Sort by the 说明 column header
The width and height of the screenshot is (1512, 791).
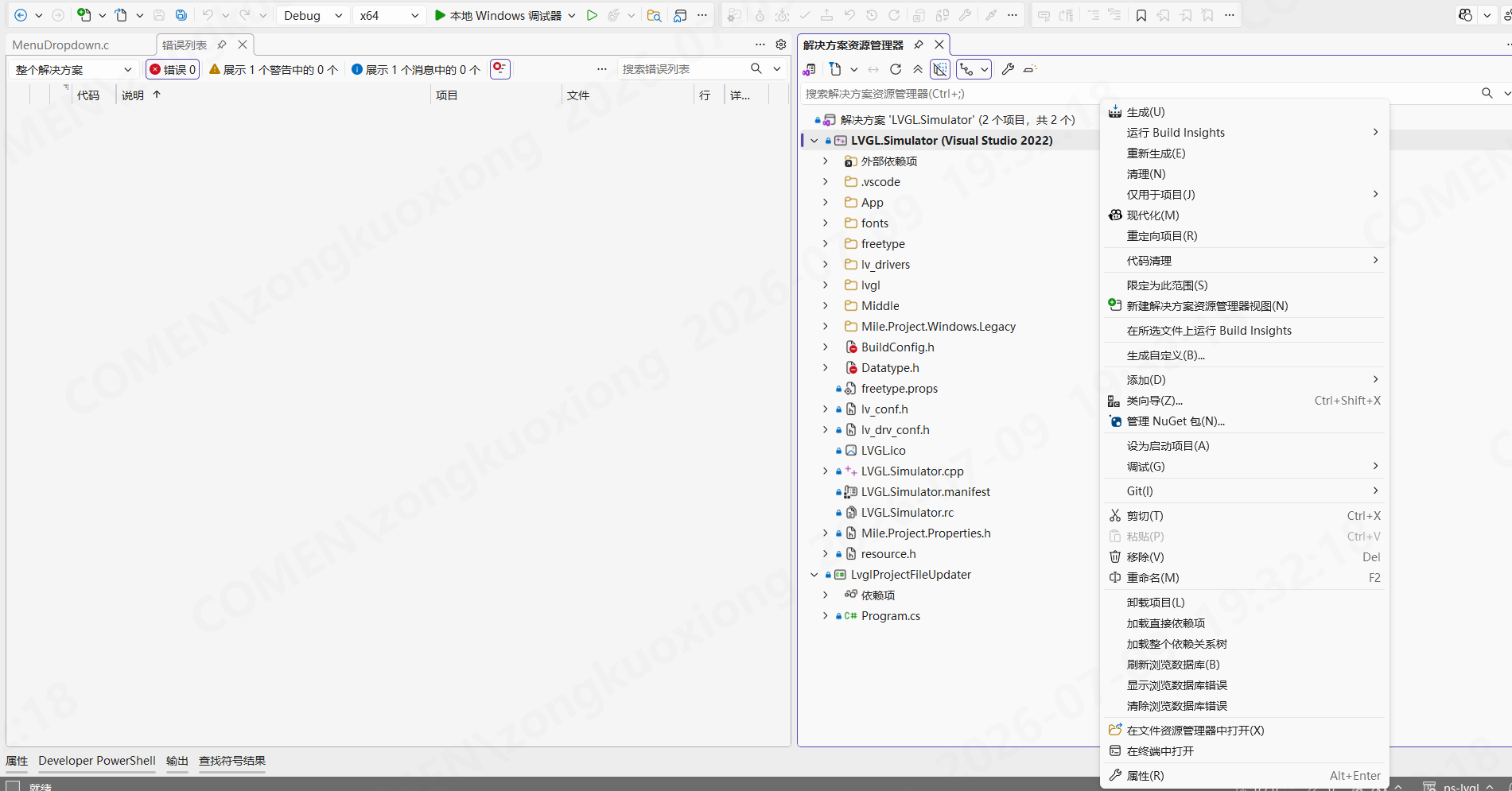(x=133, y=95)
